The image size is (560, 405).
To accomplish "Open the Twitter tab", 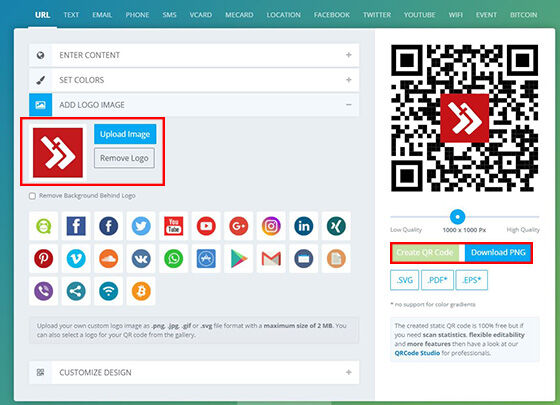I will (377, 15).
